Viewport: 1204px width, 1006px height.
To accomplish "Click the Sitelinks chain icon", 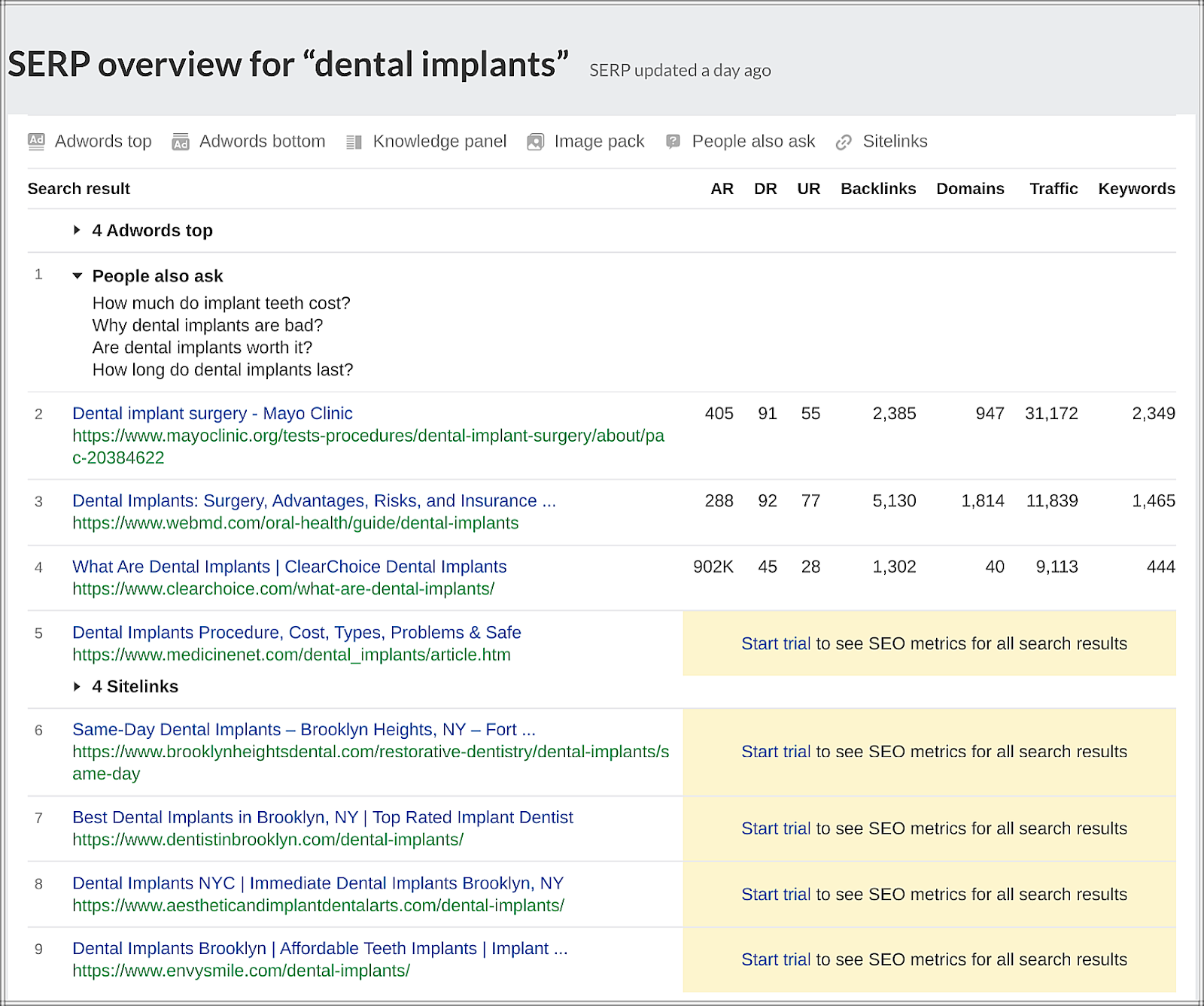I will 844,142.
